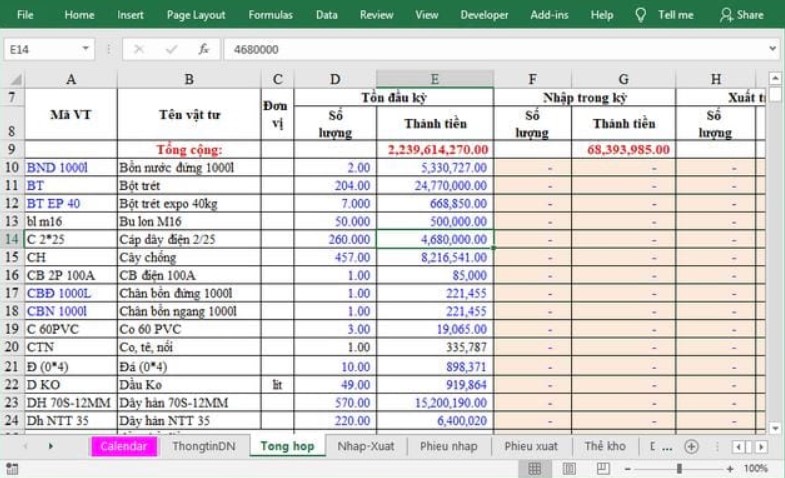Open the Calendar sheet tab
Image resolution: width=785 pixels, height=478 pixels.
pos(124,446)
